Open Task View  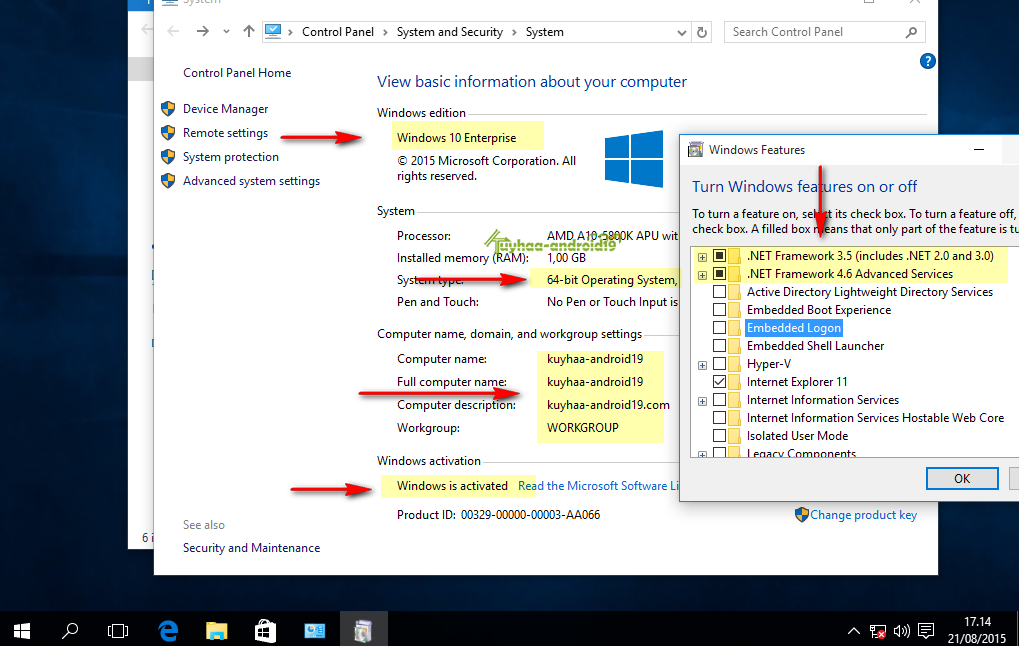click(118, 630)
